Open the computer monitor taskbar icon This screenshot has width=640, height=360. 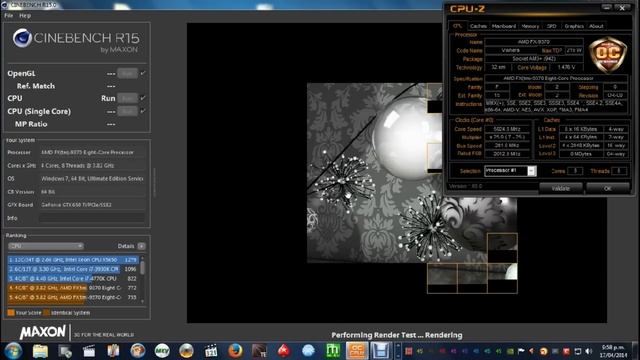(x=64, y=351)
